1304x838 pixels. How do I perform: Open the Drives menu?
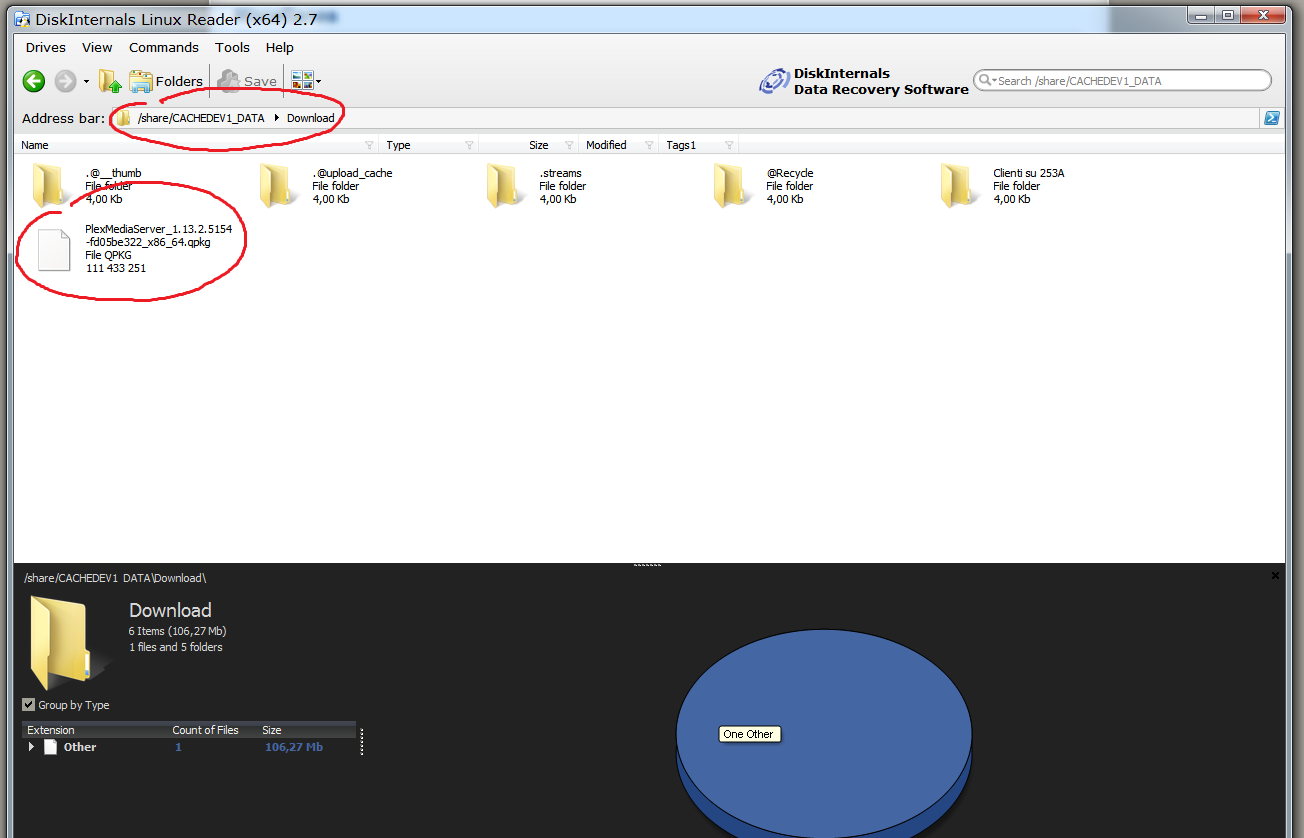click(46, 47)
